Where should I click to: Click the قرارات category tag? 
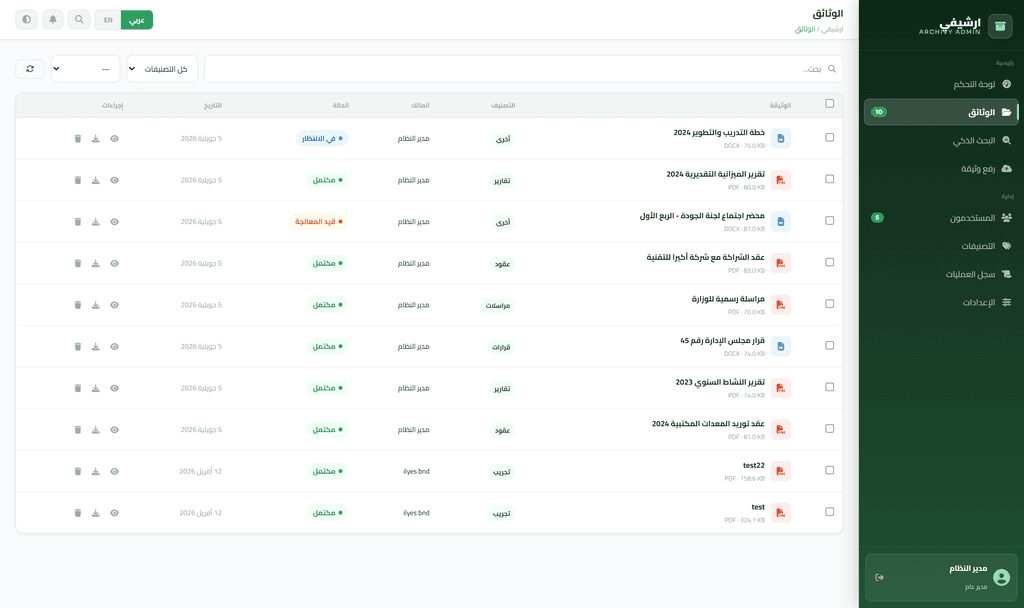(x=501, y=347)
